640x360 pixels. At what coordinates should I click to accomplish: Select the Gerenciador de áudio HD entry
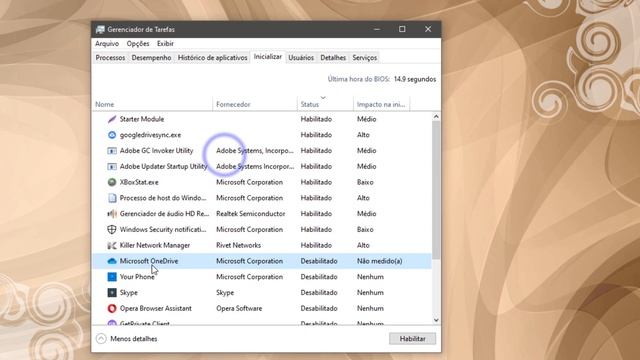coord(164,214)
